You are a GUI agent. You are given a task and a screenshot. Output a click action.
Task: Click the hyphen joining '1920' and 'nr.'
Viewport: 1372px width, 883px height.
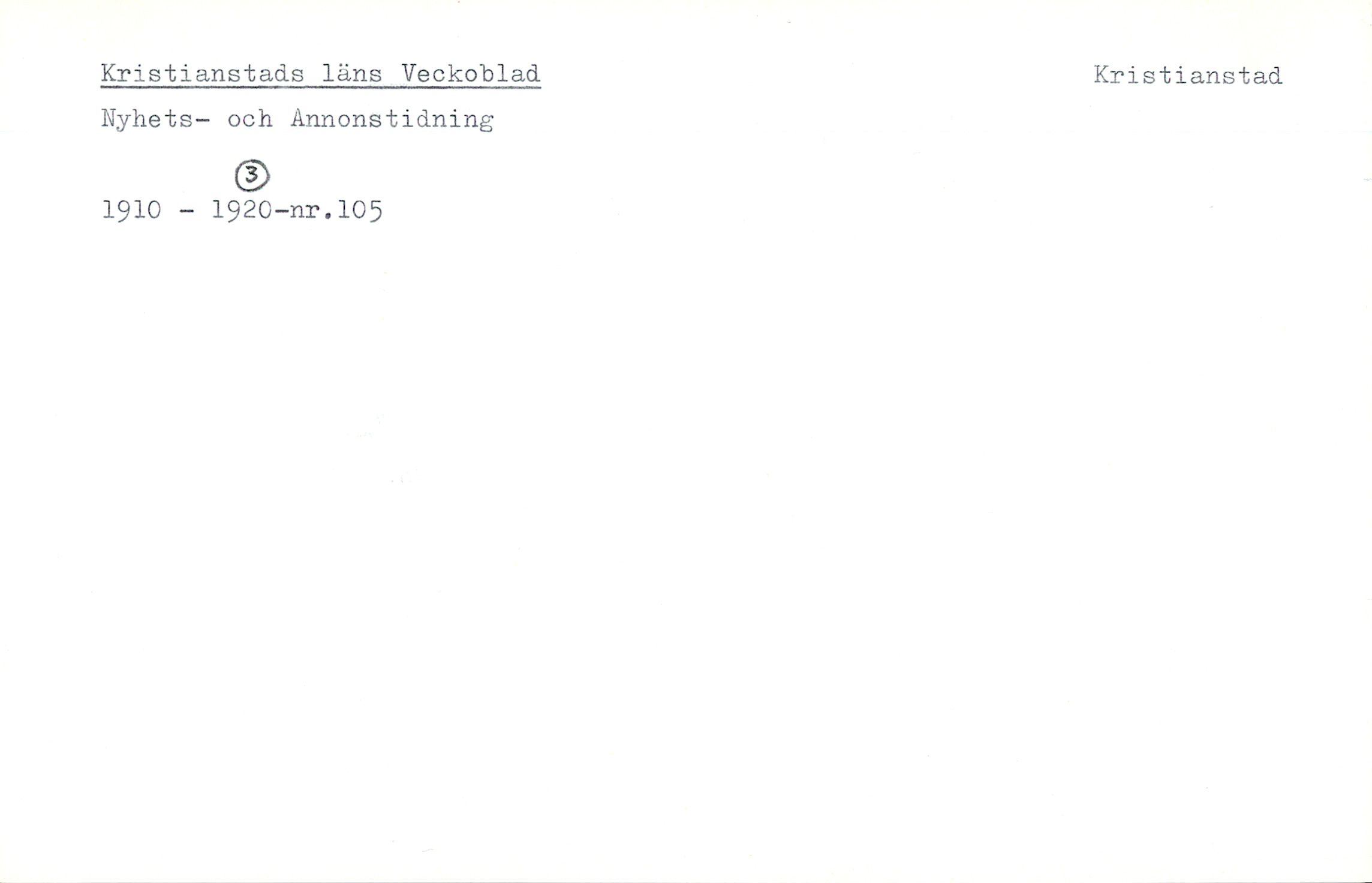click(281, 212)
